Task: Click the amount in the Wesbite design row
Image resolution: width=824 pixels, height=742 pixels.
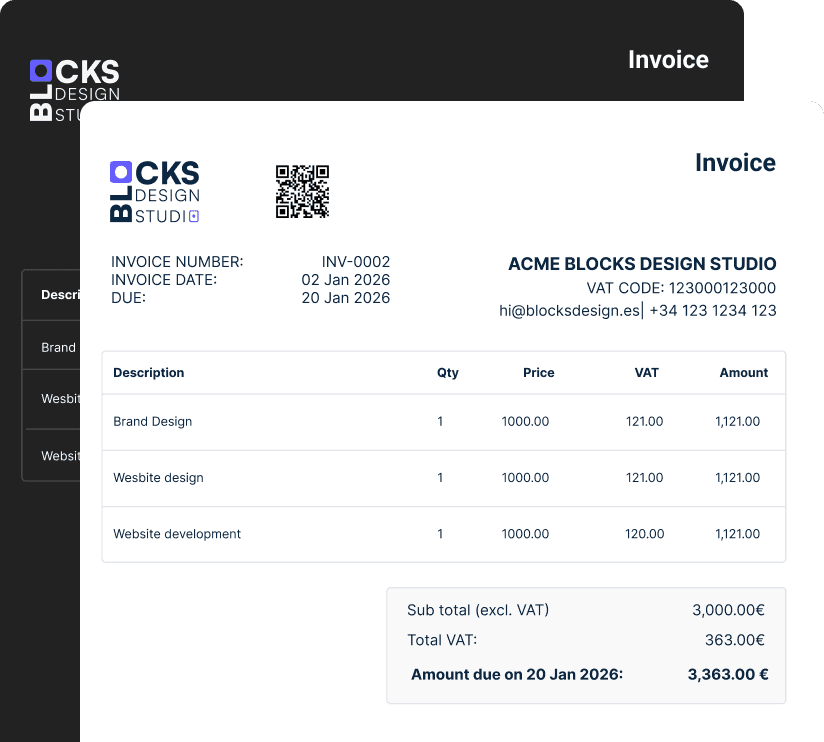Action: (x=737, y=478)
